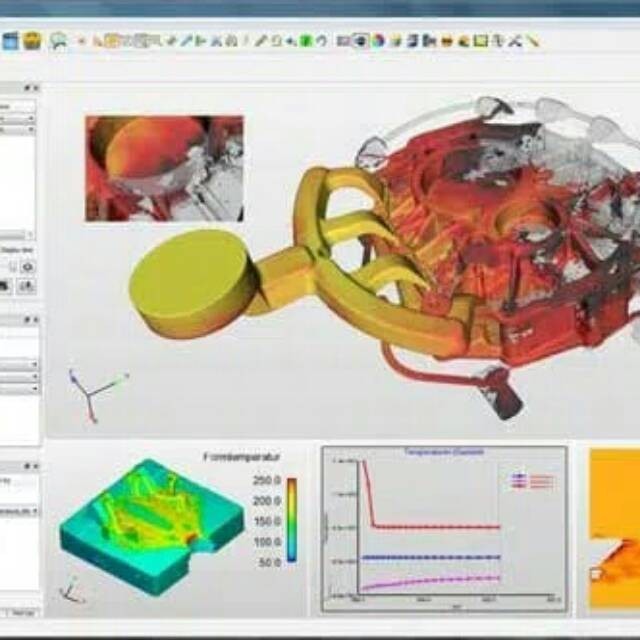
Task: Click the yellow-green square toolbar icon
Action: [482, 41]
